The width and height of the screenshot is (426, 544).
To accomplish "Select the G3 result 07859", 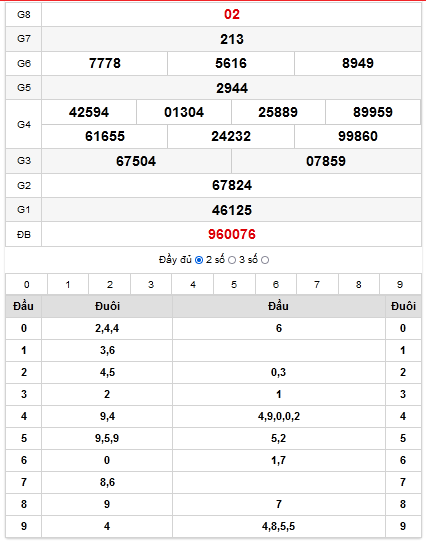I will point(326,161).
